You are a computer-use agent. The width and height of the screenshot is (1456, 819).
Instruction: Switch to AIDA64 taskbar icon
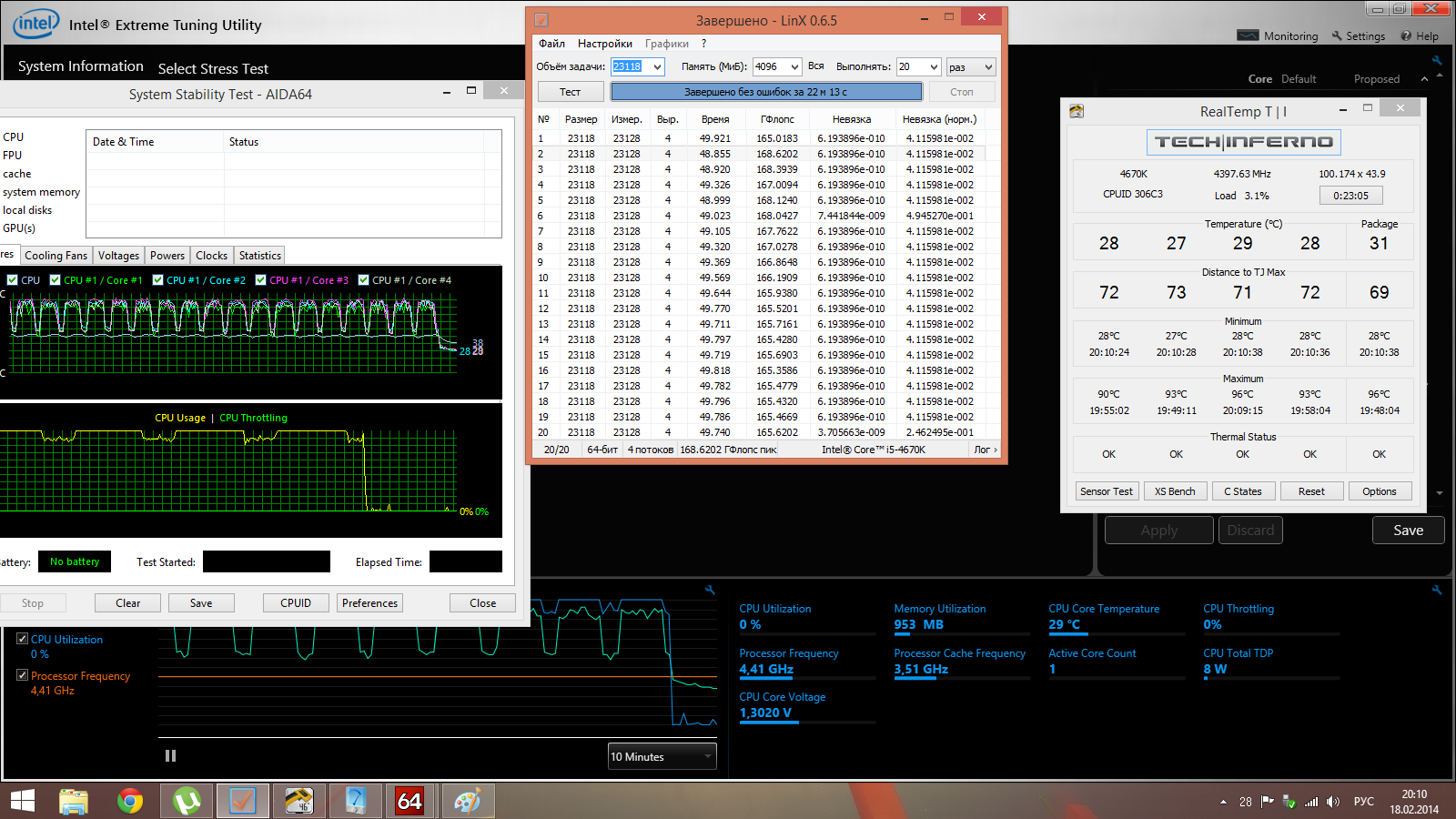click(409, 801)
